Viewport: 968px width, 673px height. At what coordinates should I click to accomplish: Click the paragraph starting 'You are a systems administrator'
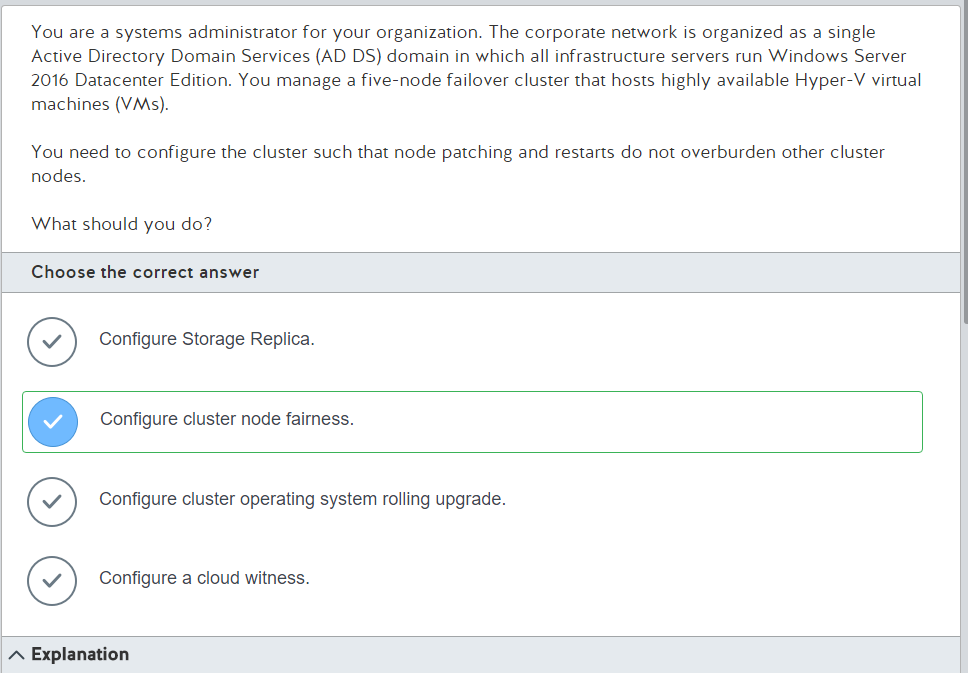tap(476, 68)
